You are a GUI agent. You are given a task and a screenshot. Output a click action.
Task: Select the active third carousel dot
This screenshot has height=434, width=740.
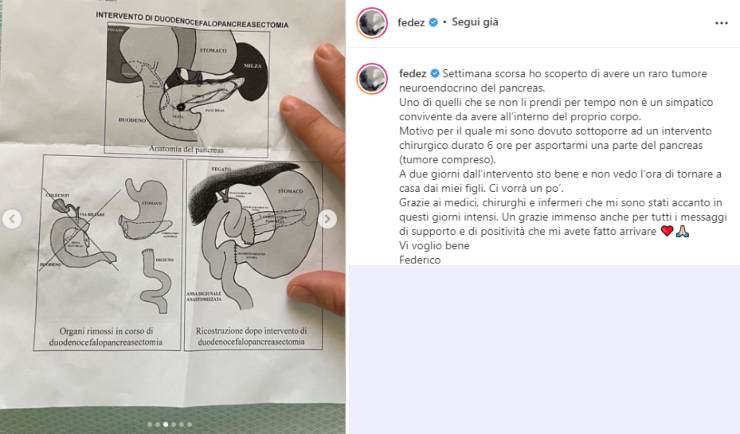point(166,425)
